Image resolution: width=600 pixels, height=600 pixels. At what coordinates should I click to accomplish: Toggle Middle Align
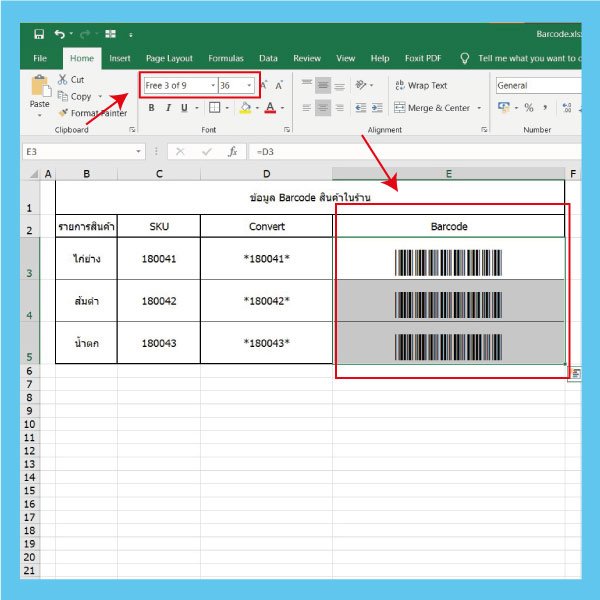[323, 85]
